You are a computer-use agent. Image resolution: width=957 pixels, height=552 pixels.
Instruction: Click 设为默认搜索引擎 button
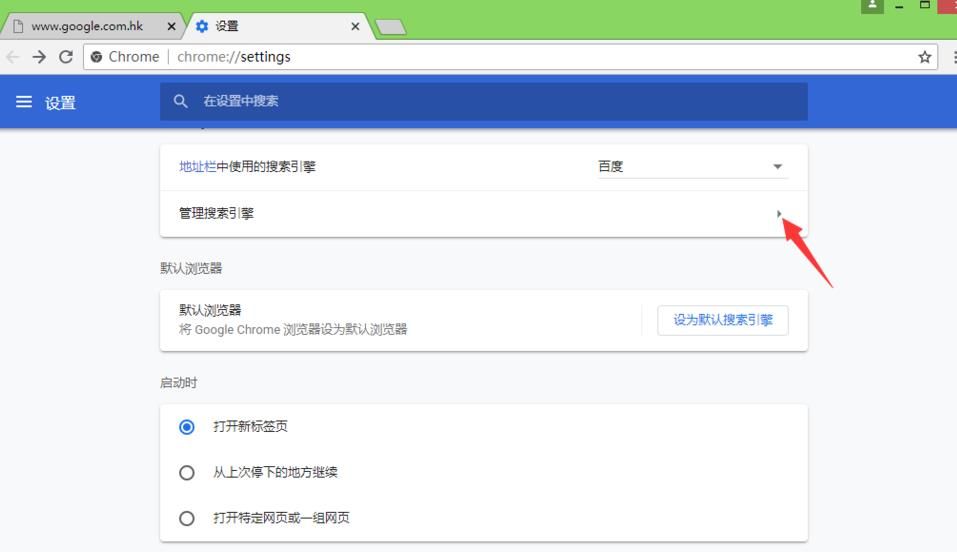723,320
